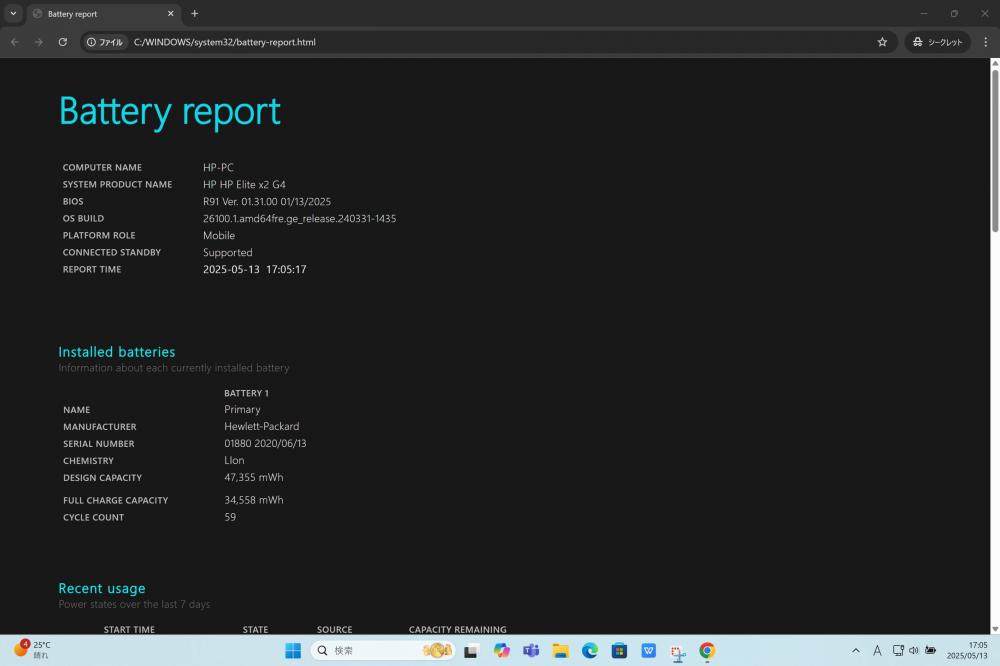Open the network status tray icon

point(898,651)
